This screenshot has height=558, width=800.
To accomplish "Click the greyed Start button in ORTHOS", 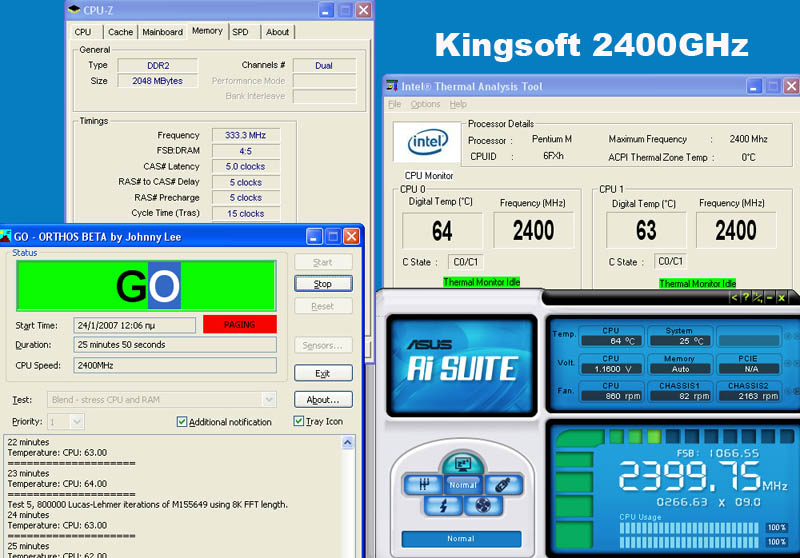I will click(x=323, y=262).
